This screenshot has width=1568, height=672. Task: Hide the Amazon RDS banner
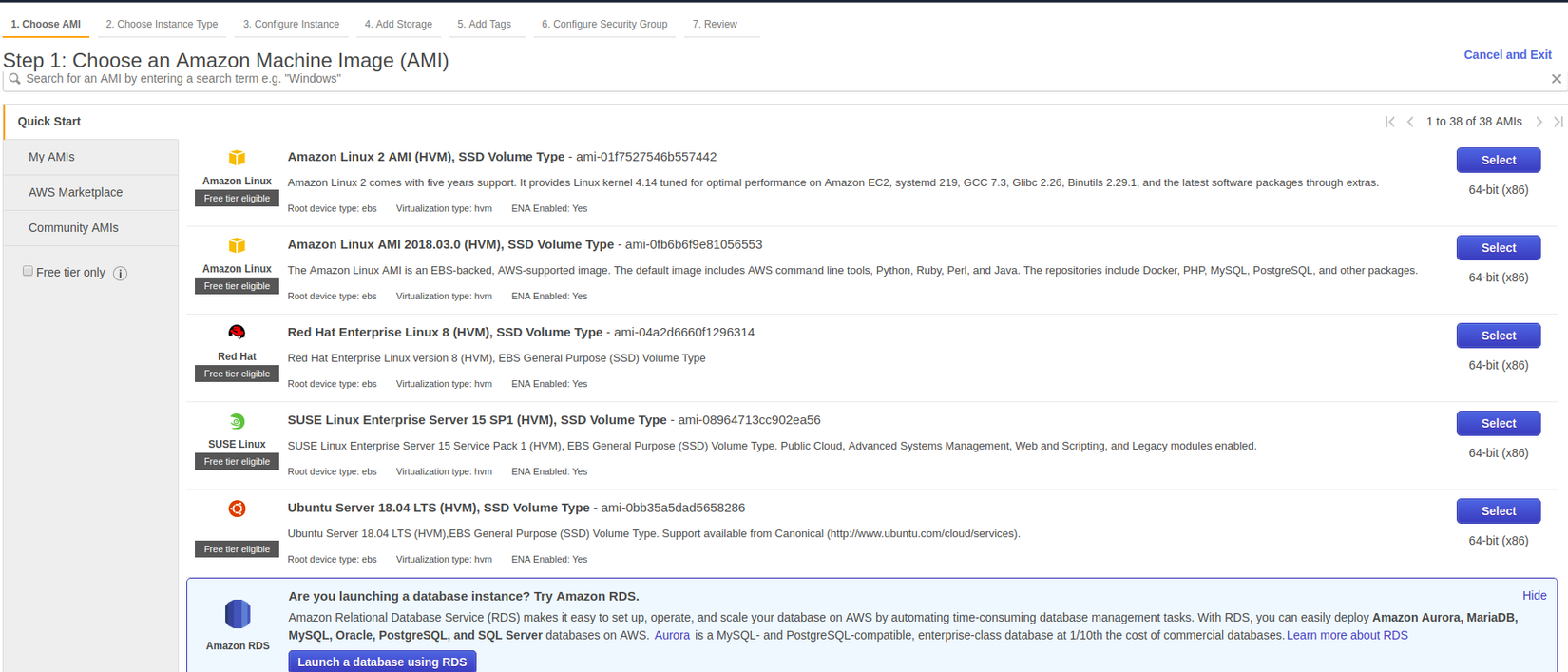pos(1535,596)
